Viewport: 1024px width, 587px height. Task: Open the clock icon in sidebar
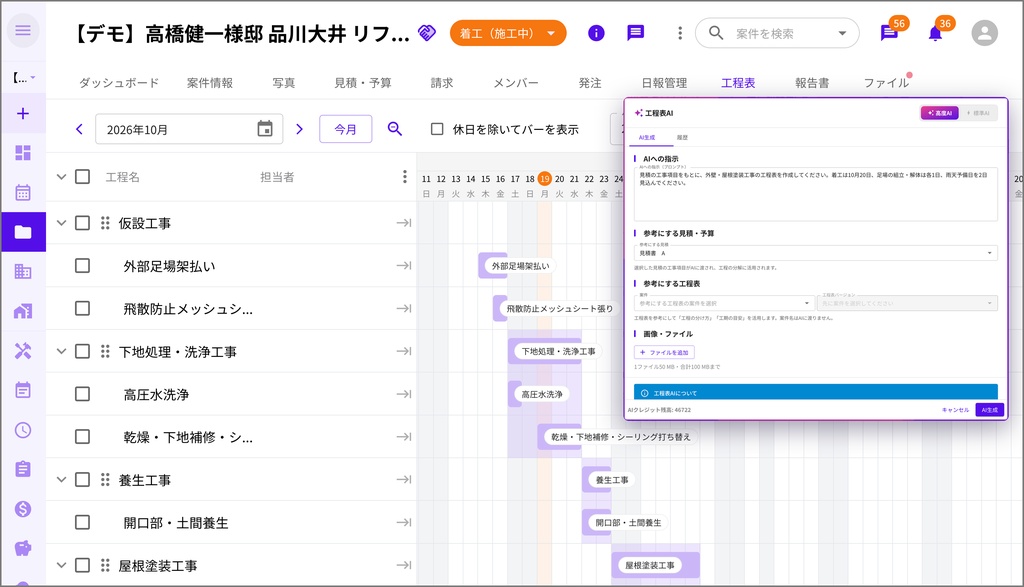click(x=23, y=430)
